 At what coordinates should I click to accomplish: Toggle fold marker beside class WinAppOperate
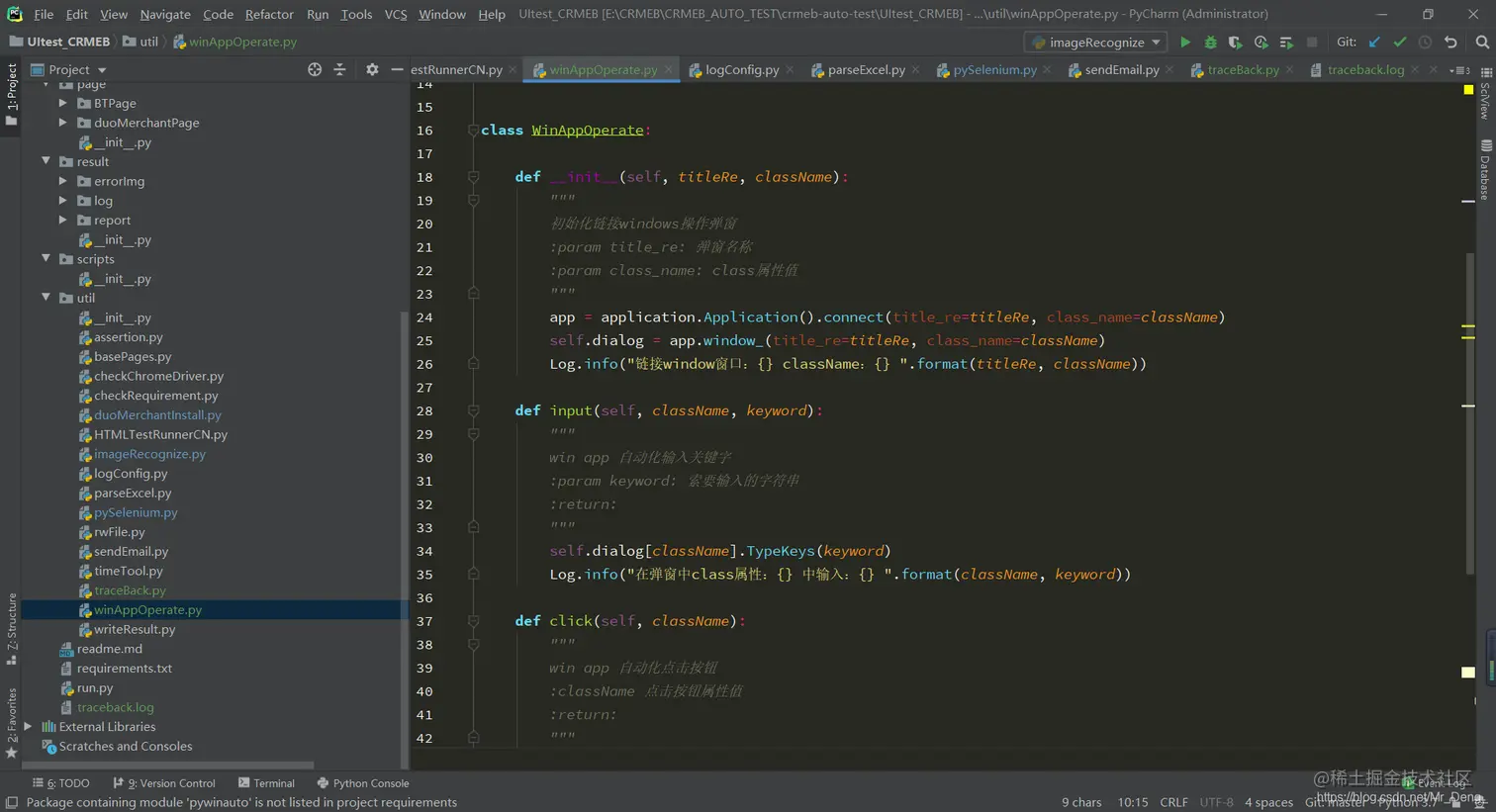[x=473, y=131]
